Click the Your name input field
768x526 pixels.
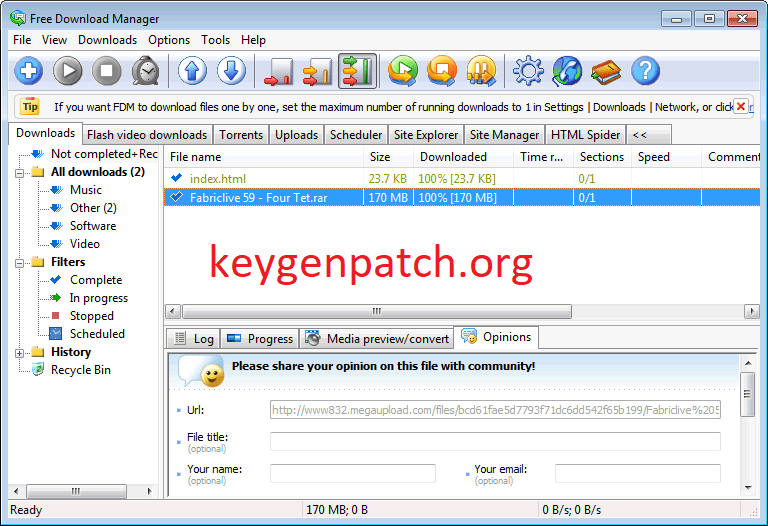pyautogui.click(x=353, y=474)
